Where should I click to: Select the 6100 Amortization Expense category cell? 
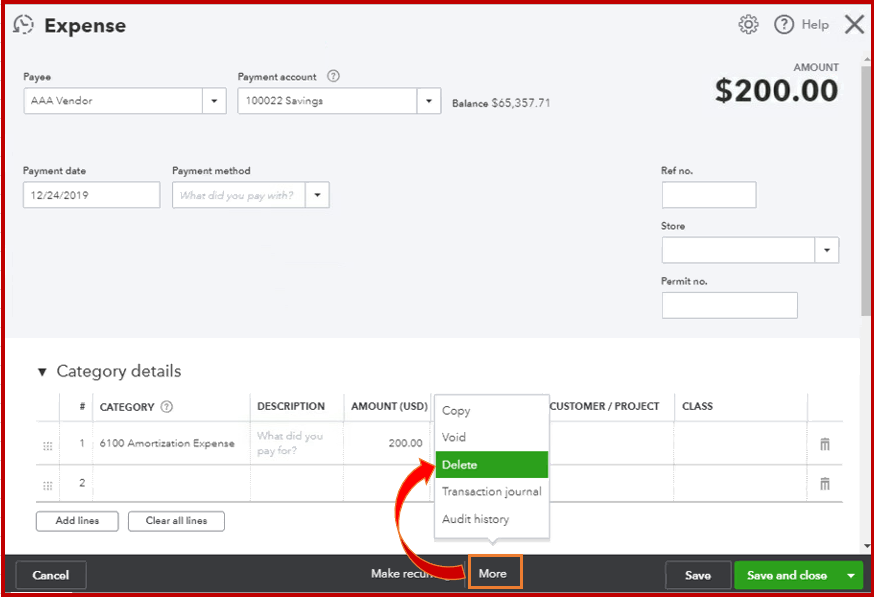(x=171, y=443)
